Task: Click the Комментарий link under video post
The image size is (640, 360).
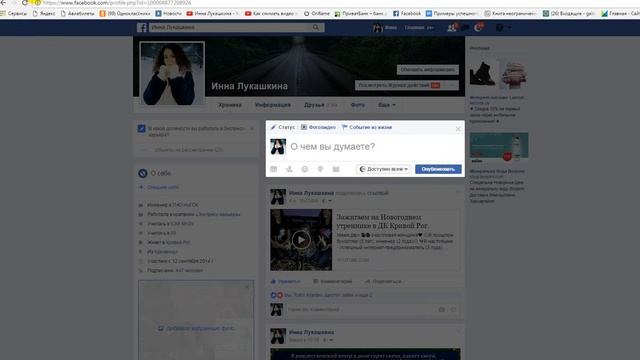Action: point(332,282)
